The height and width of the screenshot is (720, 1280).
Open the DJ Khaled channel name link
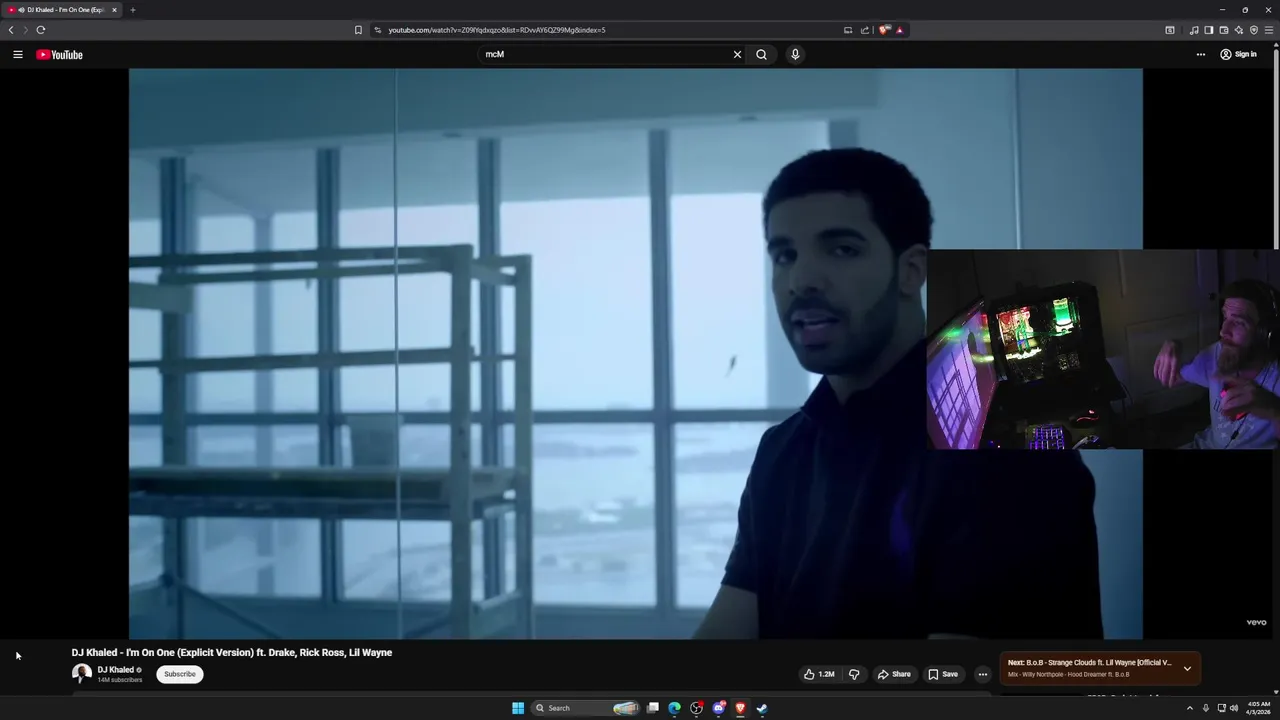click(115, 670)
